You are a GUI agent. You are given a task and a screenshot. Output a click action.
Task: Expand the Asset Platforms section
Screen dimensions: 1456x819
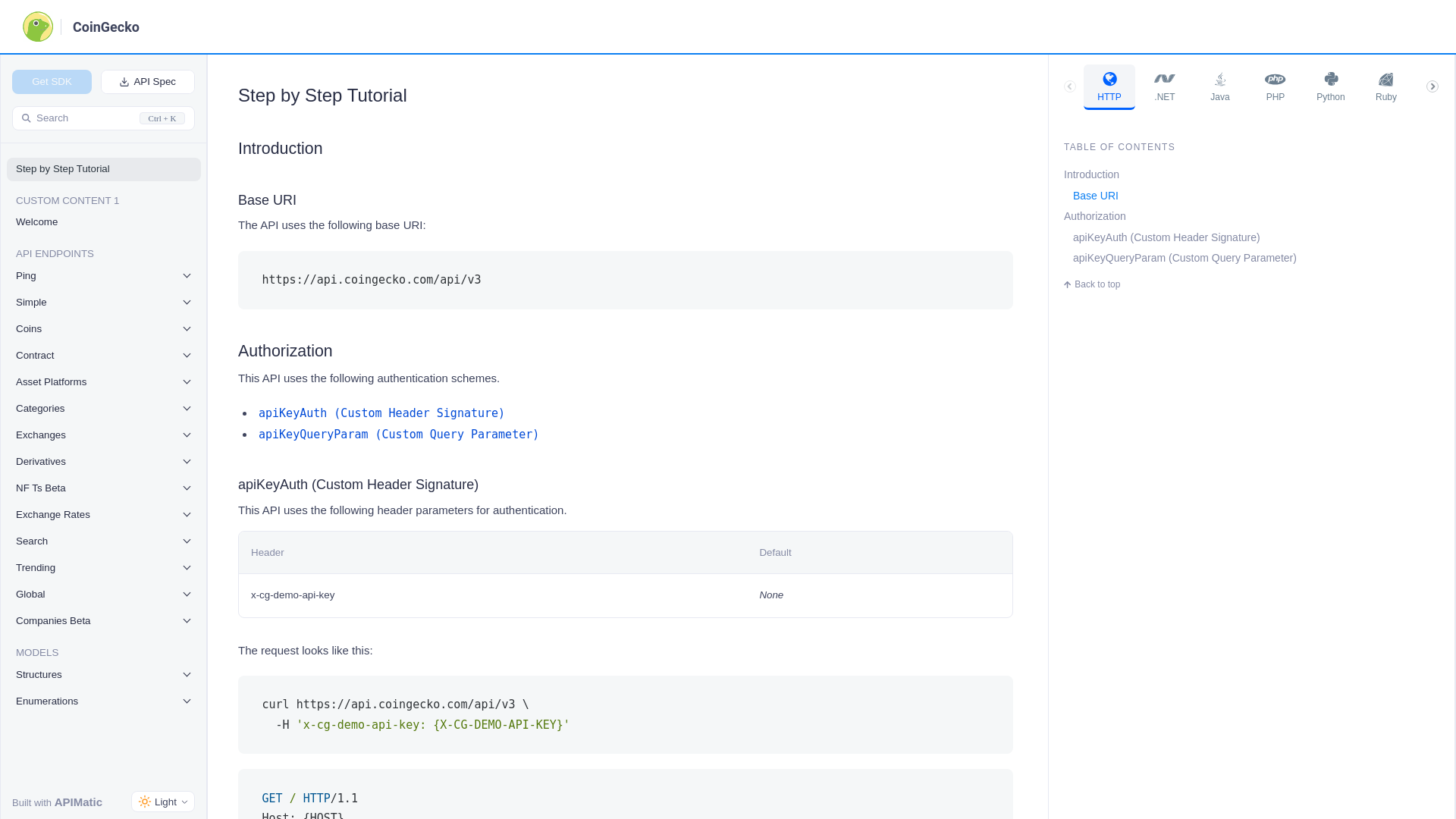tap(104, 382)
